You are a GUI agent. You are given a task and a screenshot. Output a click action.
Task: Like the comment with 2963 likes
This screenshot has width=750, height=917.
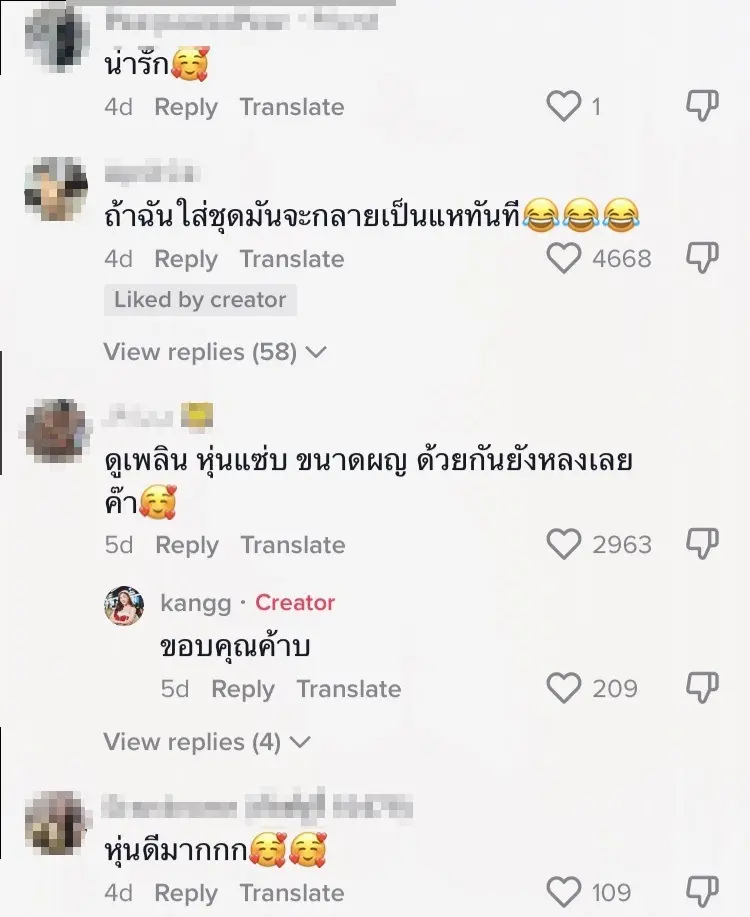click(x=565, y=545)
